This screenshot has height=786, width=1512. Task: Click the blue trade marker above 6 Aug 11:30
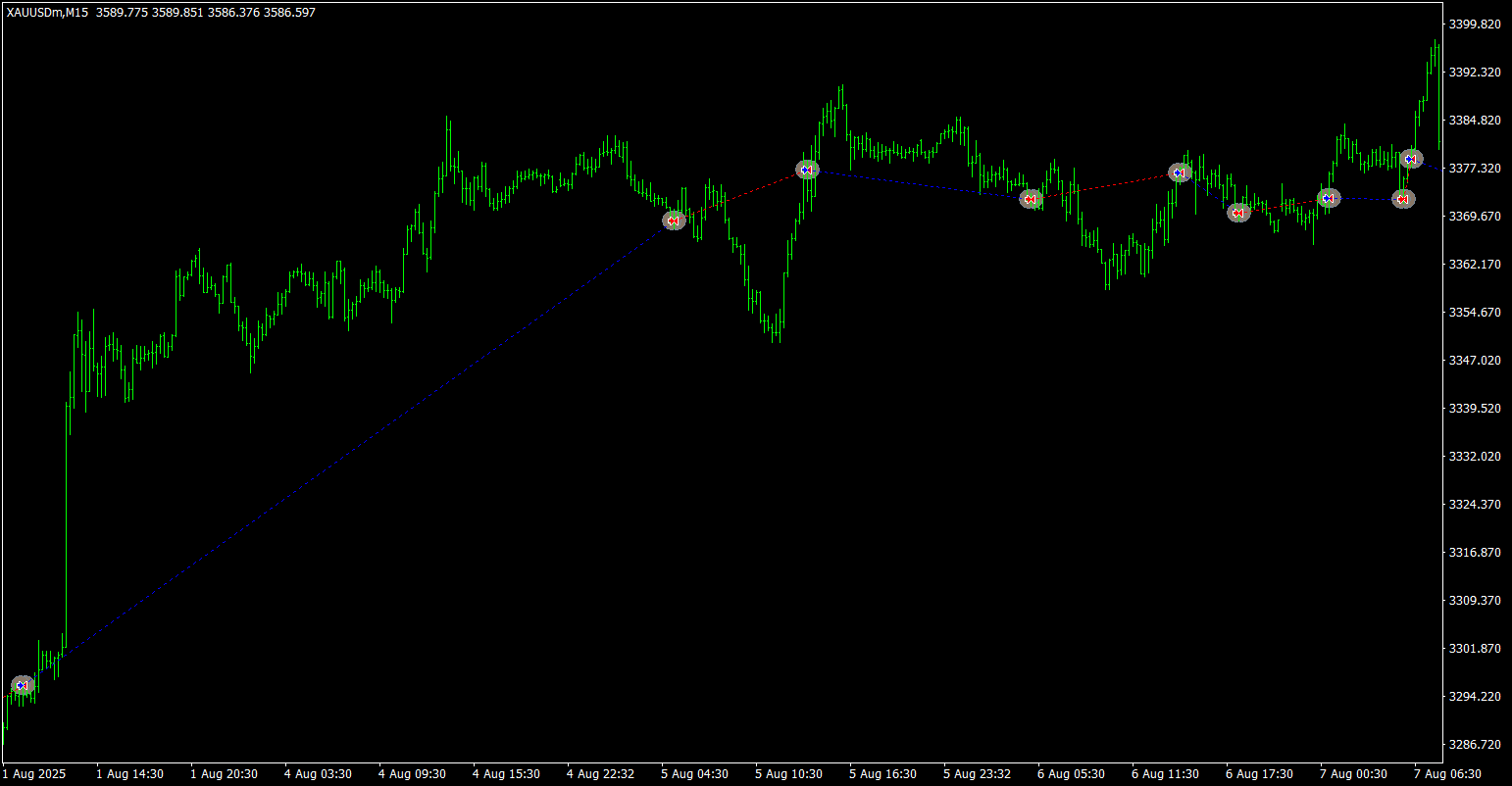[x=1180, y=172]
